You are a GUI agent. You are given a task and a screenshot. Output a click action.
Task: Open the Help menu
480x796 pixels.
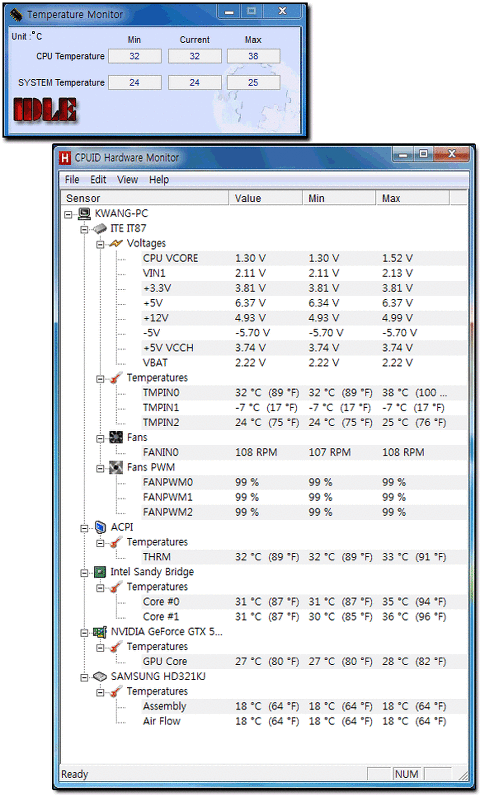tap(159, 180)
